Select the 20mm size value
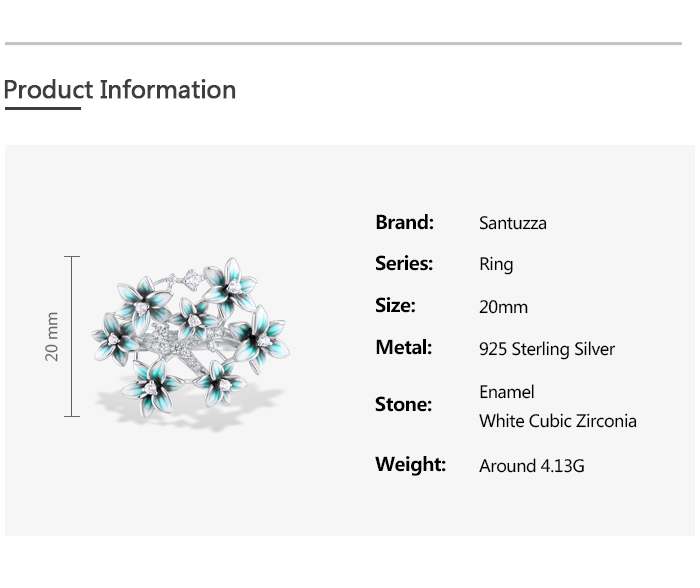Viewport: 700px width, 588px height. 503,307
